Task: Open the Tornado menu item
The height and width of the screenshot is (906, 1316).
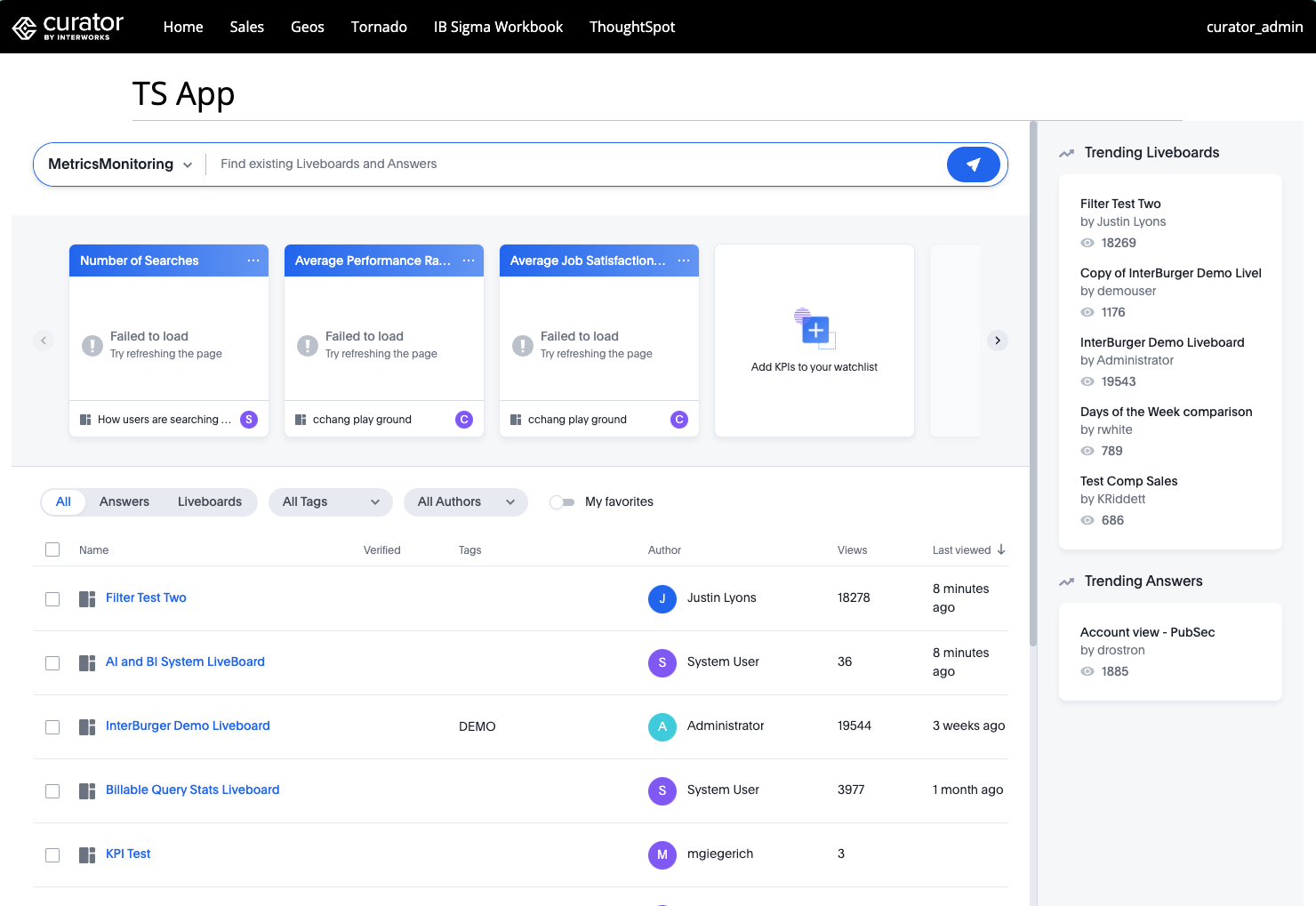Action: click(379, 27)
